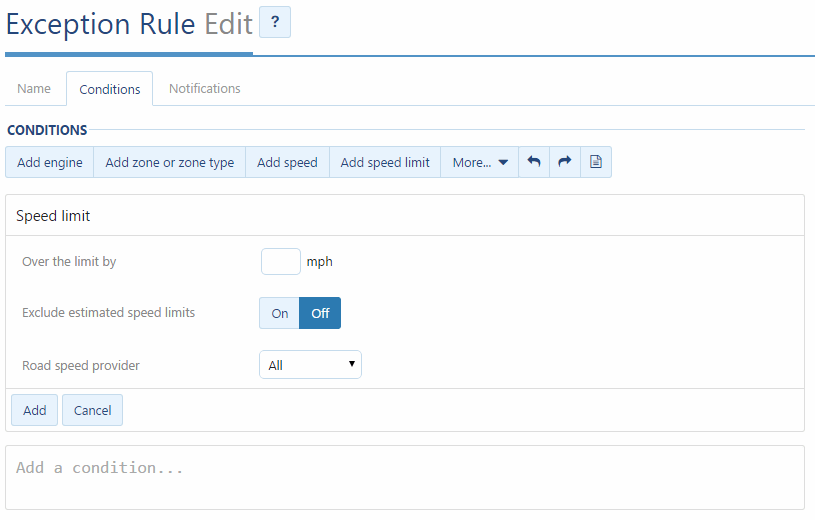The width and height of the screenshot is (815, 520).
Task: Expand the More... conditions menu
Action: pos(479,162)
